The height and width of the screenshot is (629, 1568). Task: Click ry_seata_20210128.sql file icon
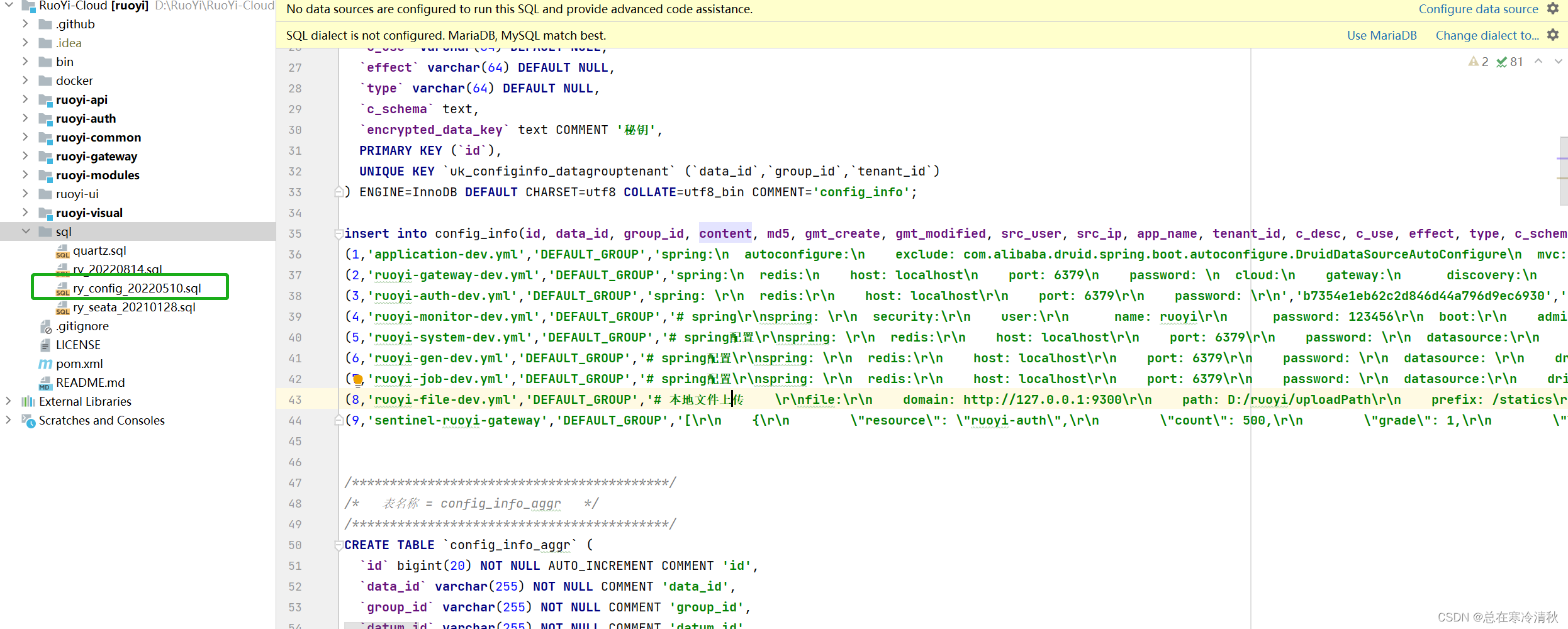[62, 308]
